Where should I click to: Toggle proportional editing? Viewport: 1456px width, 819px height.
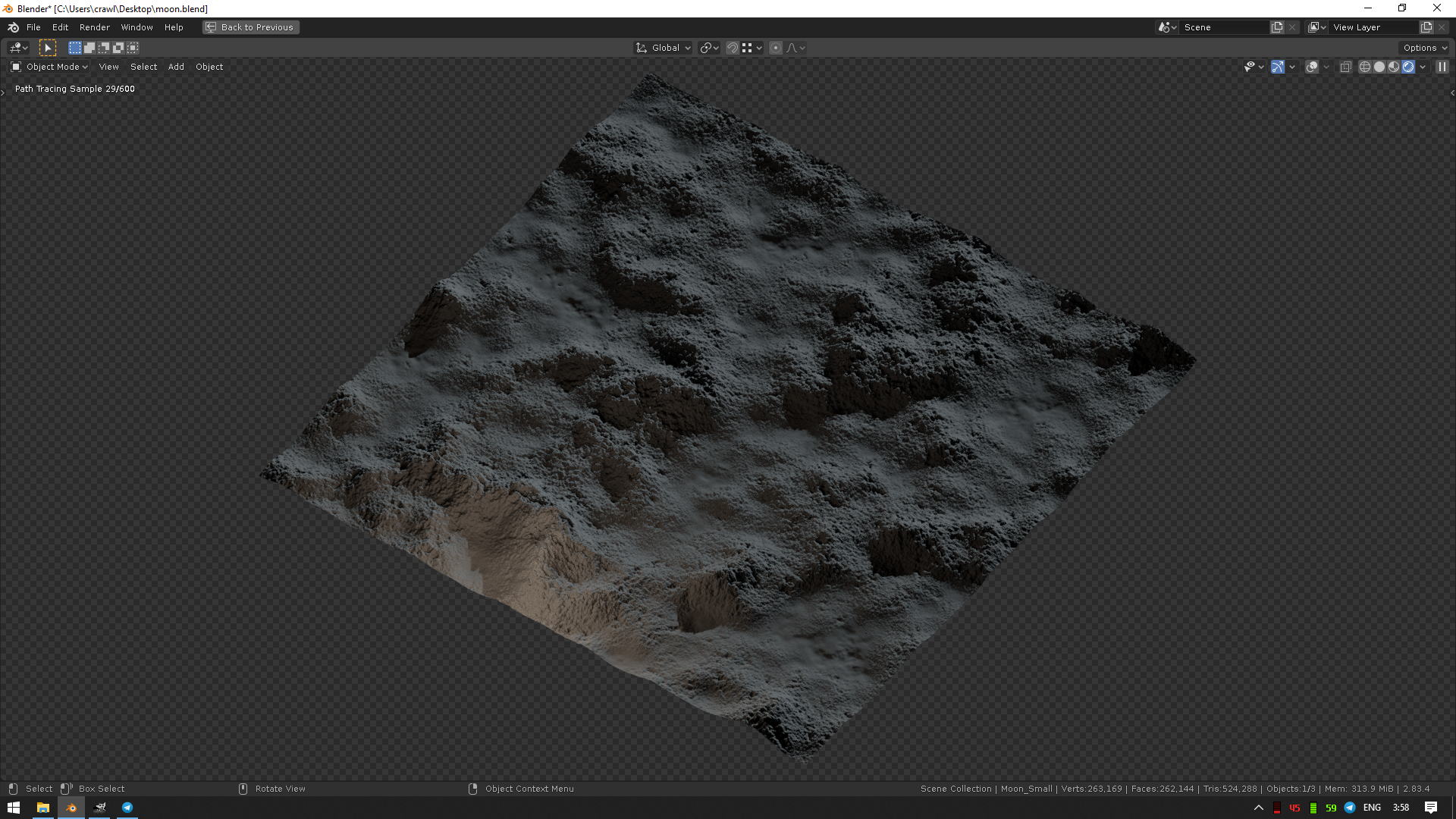coord(776,48)
